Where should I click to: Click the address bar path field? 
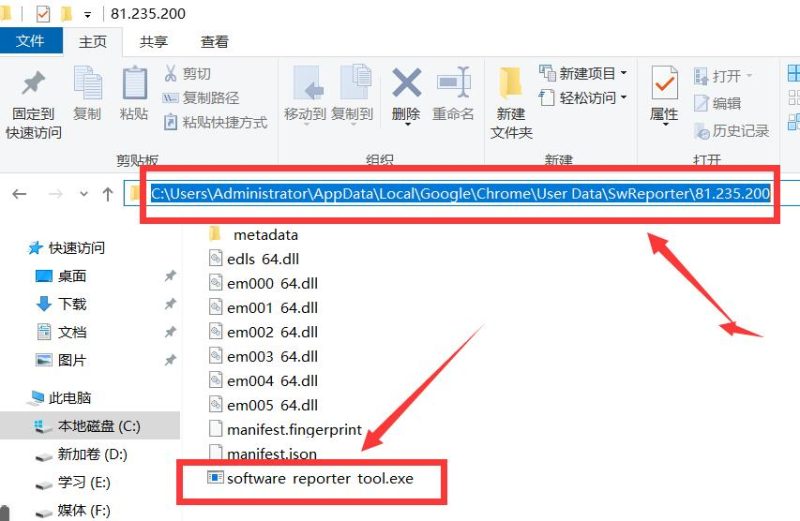[x=460, y=194]
